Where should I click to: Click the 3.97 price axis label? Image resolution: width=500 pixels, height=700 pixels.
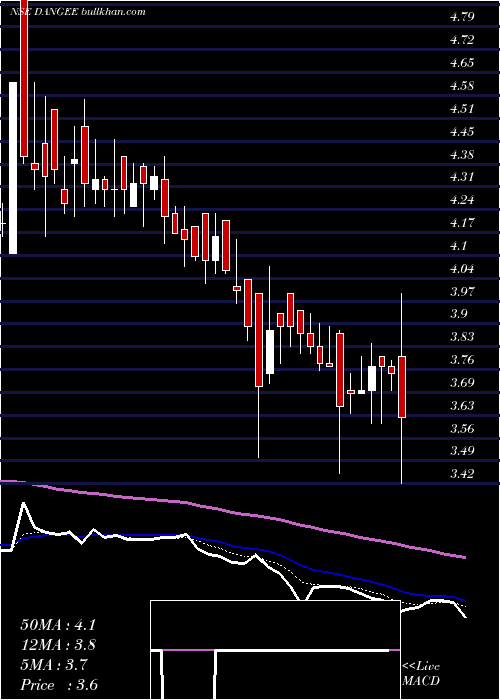462,291
